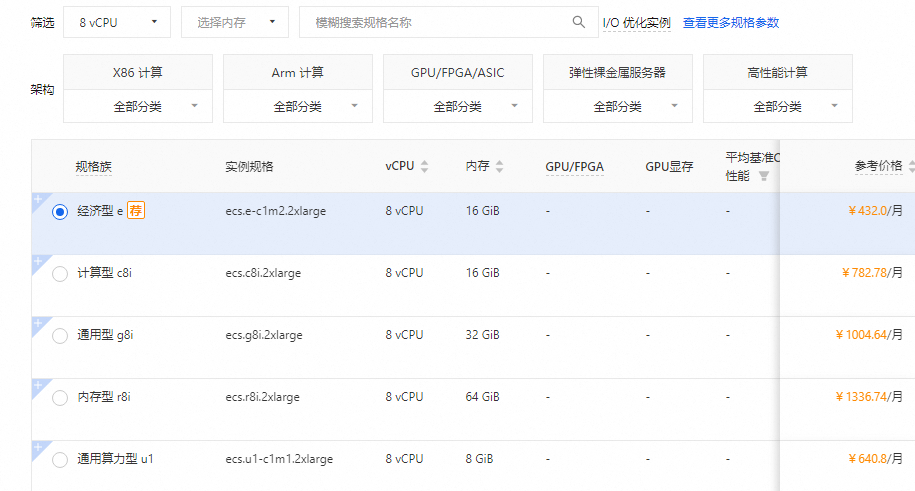Click 8 GiB memory cell
Screen dimensions: 915x491
tap(479, 458)
